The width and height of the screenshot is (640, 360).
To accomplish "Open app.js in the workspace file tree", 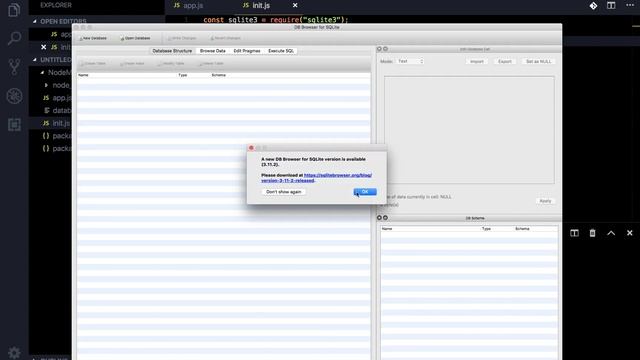I will coord(57,98).
